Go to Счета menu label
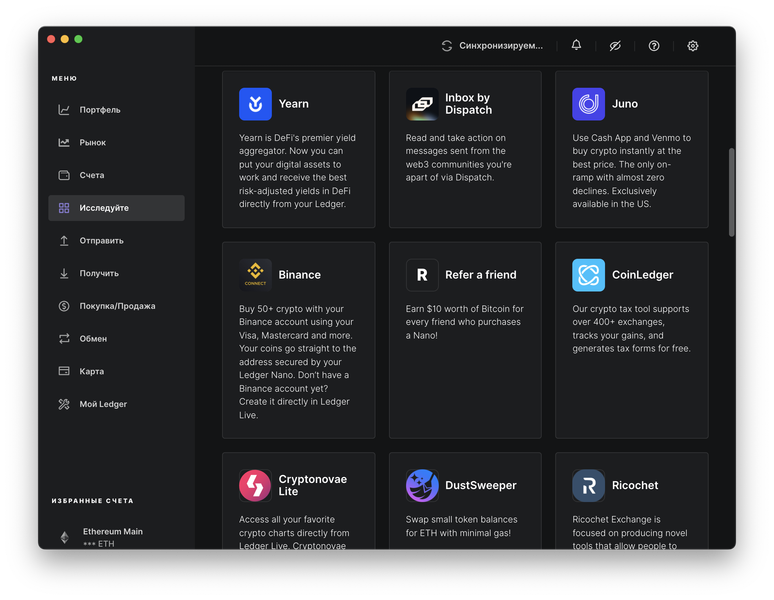Image resolution: width=774 pixels, height=600 pixels. click(x=92, y=175)
